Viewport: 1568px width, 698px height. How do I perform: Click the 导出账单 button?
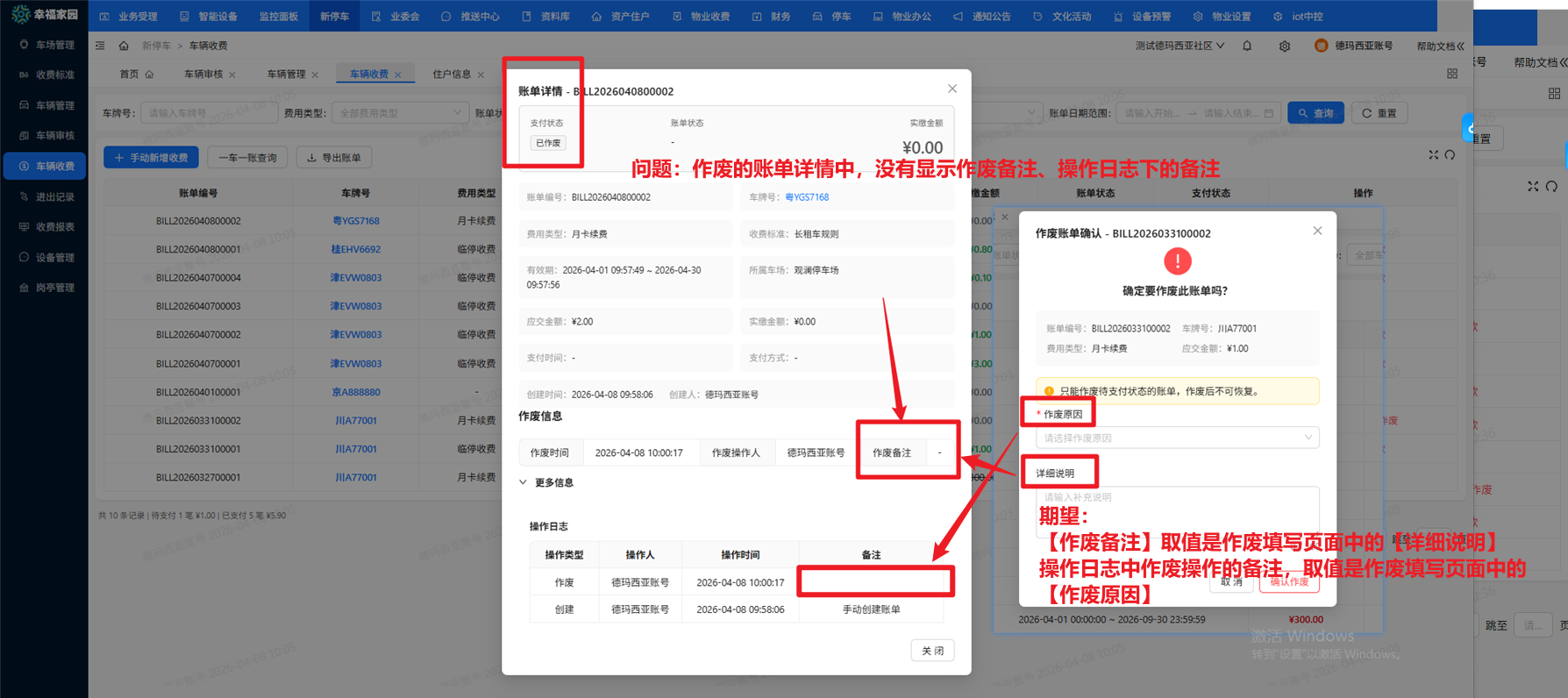click(334, 158)
